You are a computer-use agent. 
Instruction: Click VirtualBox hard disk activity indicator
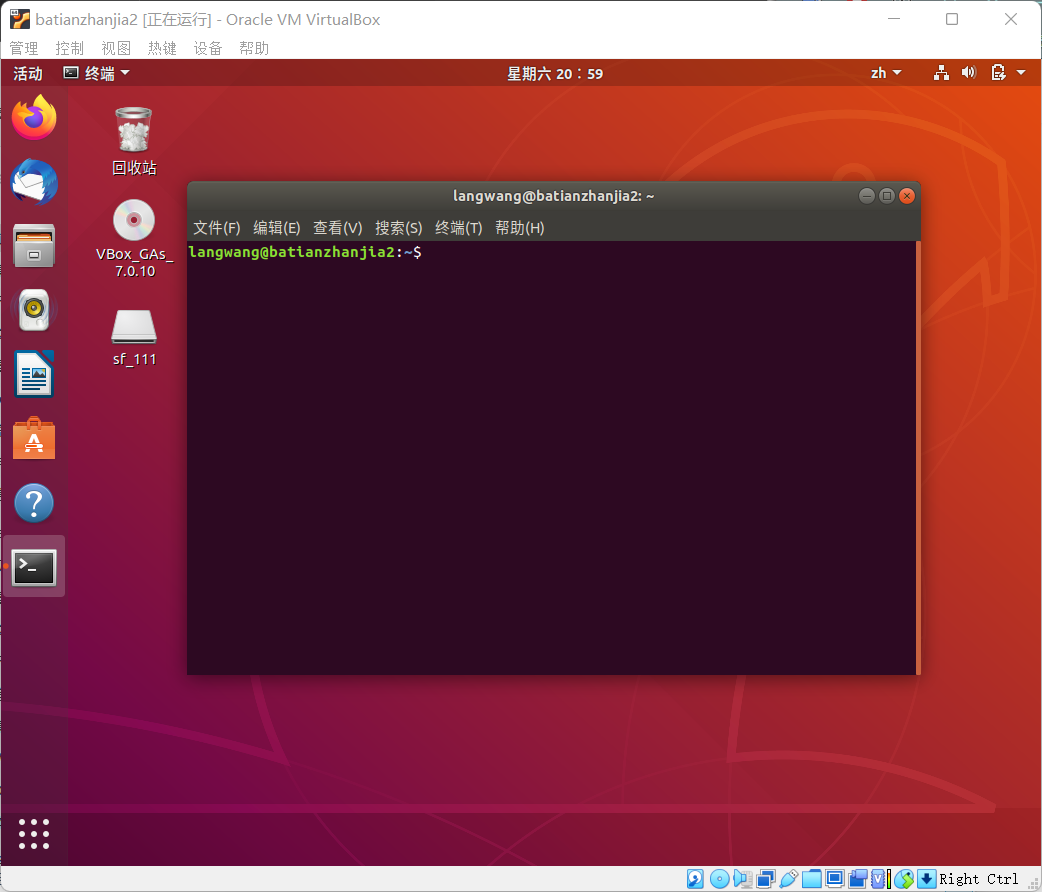click(695, 879)
